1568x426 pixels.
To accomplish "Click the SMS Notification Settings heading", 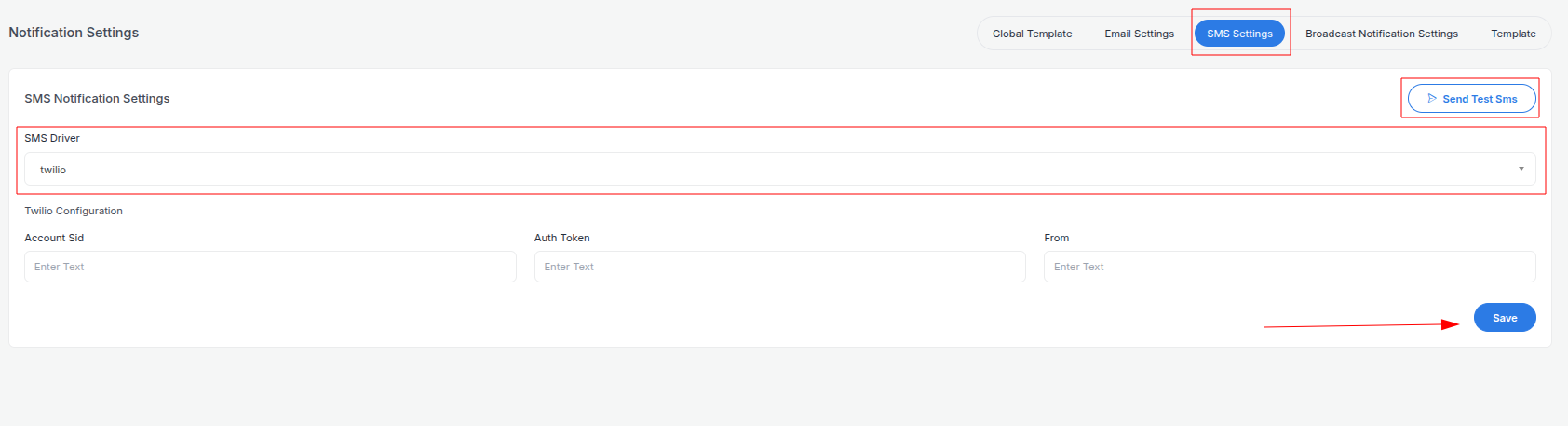I will (x=97, y=99).
